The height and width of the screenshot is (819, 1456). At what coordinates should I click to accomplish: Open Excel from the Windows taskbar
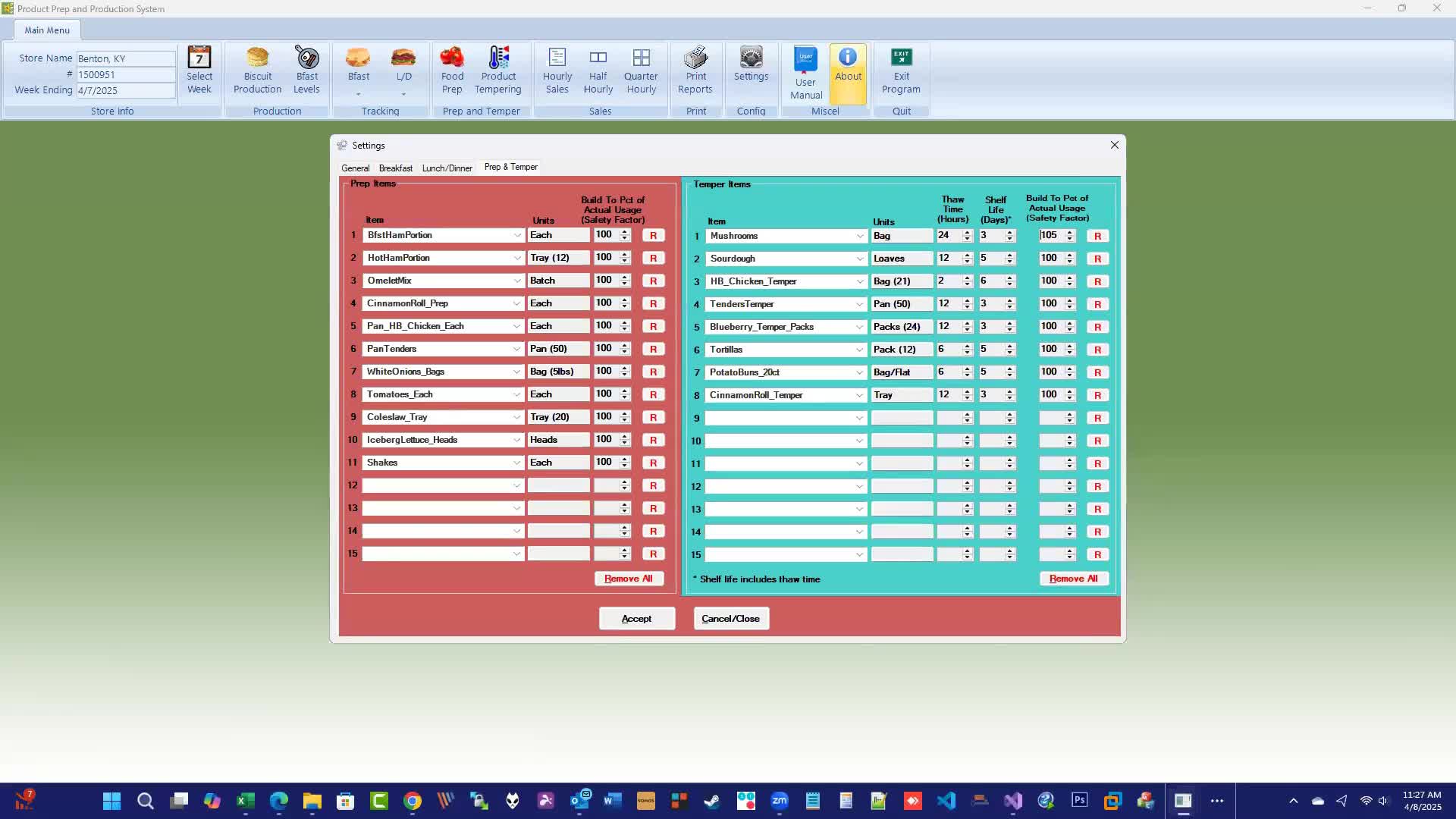coord(245,801)
